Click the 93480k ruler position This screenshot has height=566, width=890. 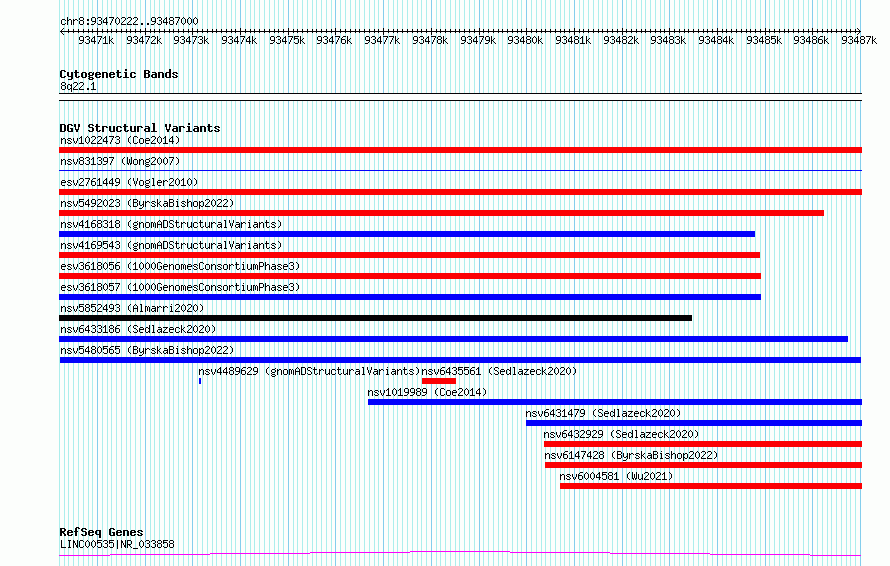pos(525,40)
